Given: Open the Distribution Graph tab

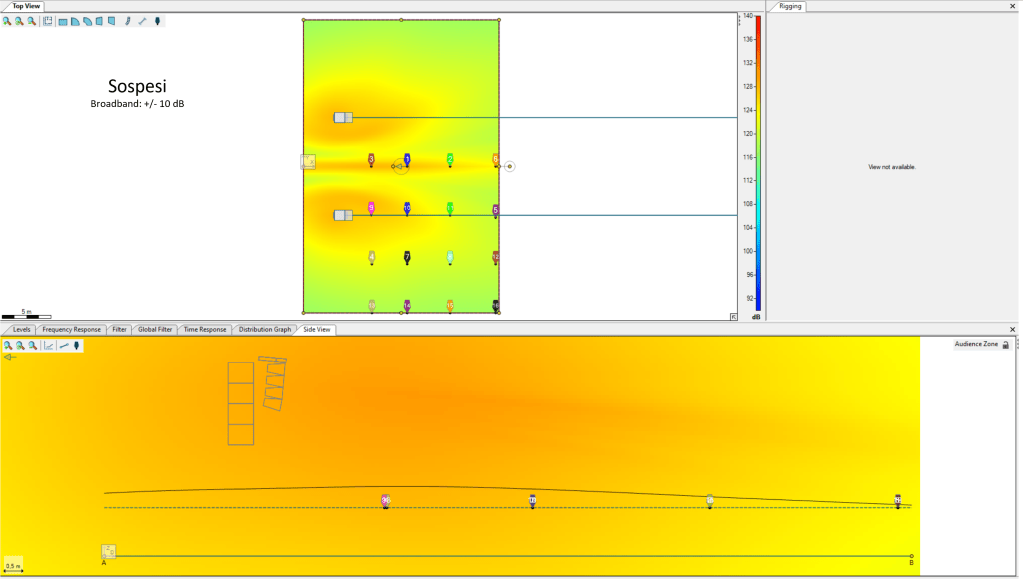Looking at the screenshot, I should coord(264,329).
